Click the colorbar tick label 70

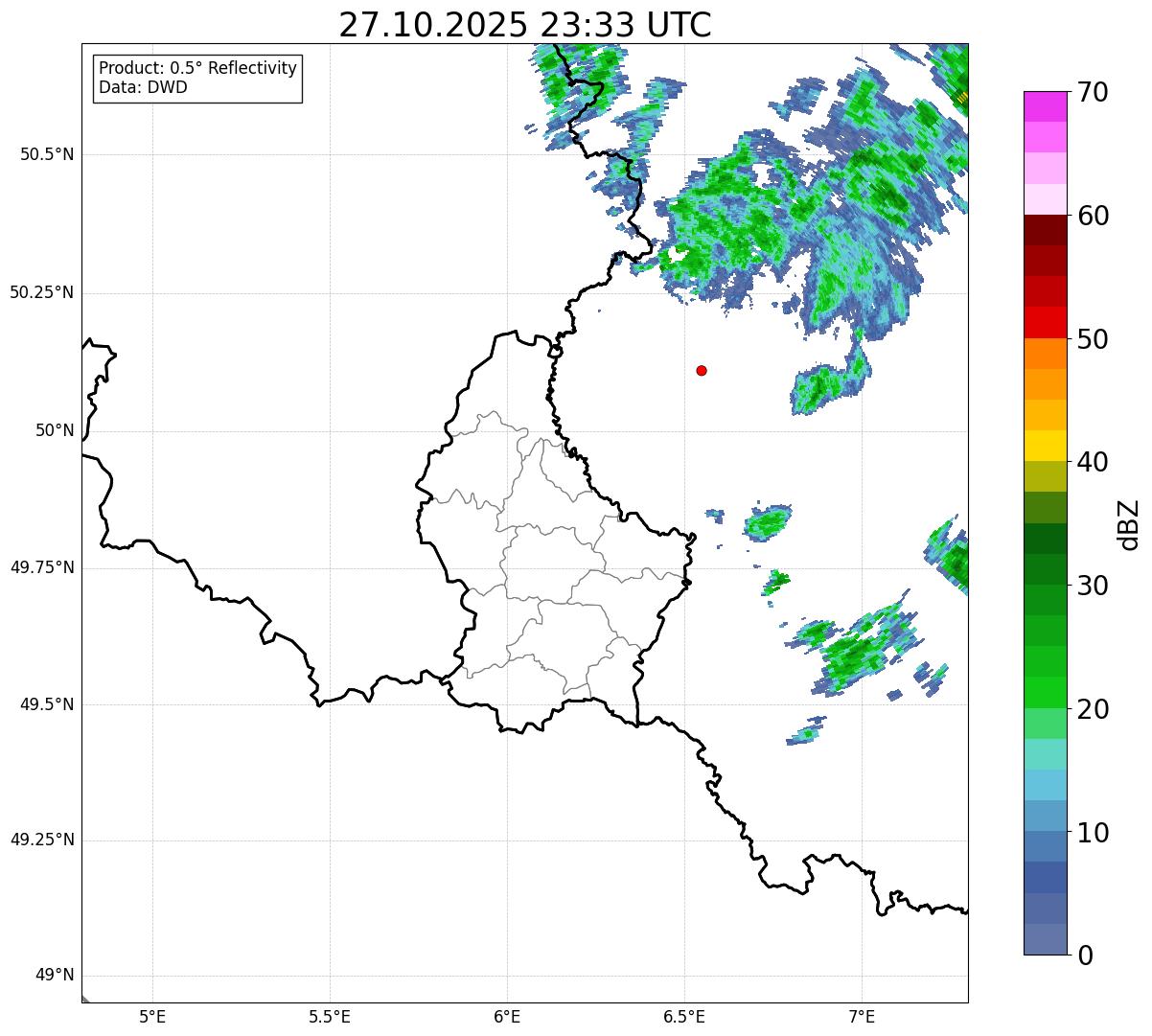pos(1093,92)
